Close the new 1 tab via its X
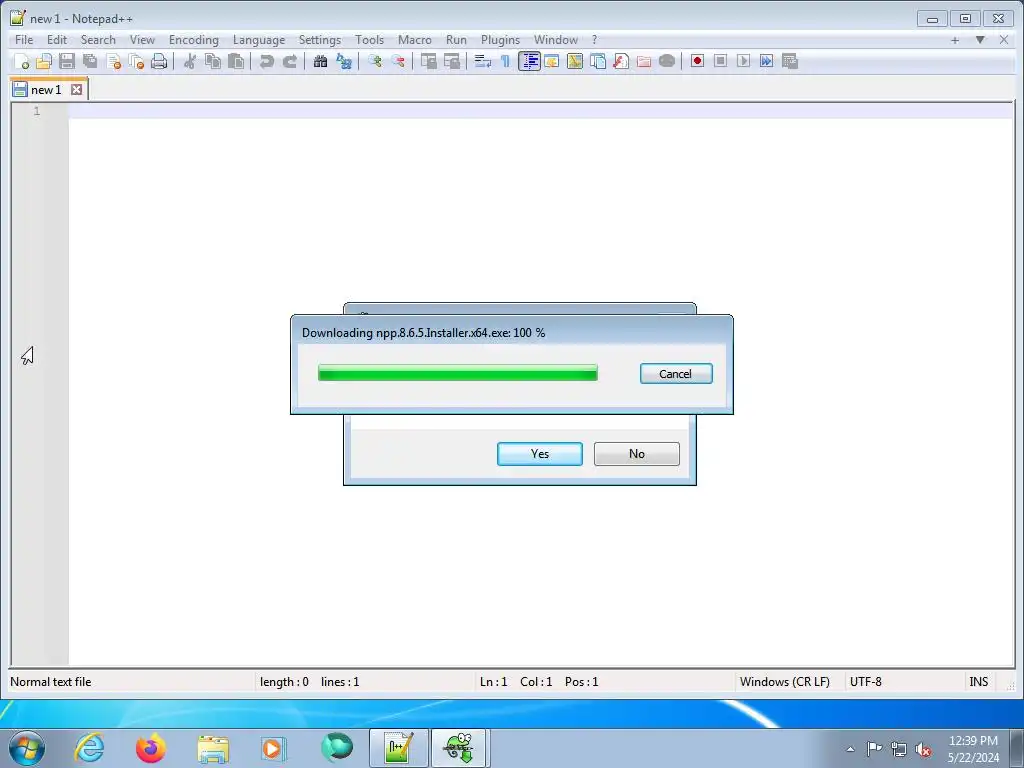Screen dimensions: 1024x768 (76, 89)
